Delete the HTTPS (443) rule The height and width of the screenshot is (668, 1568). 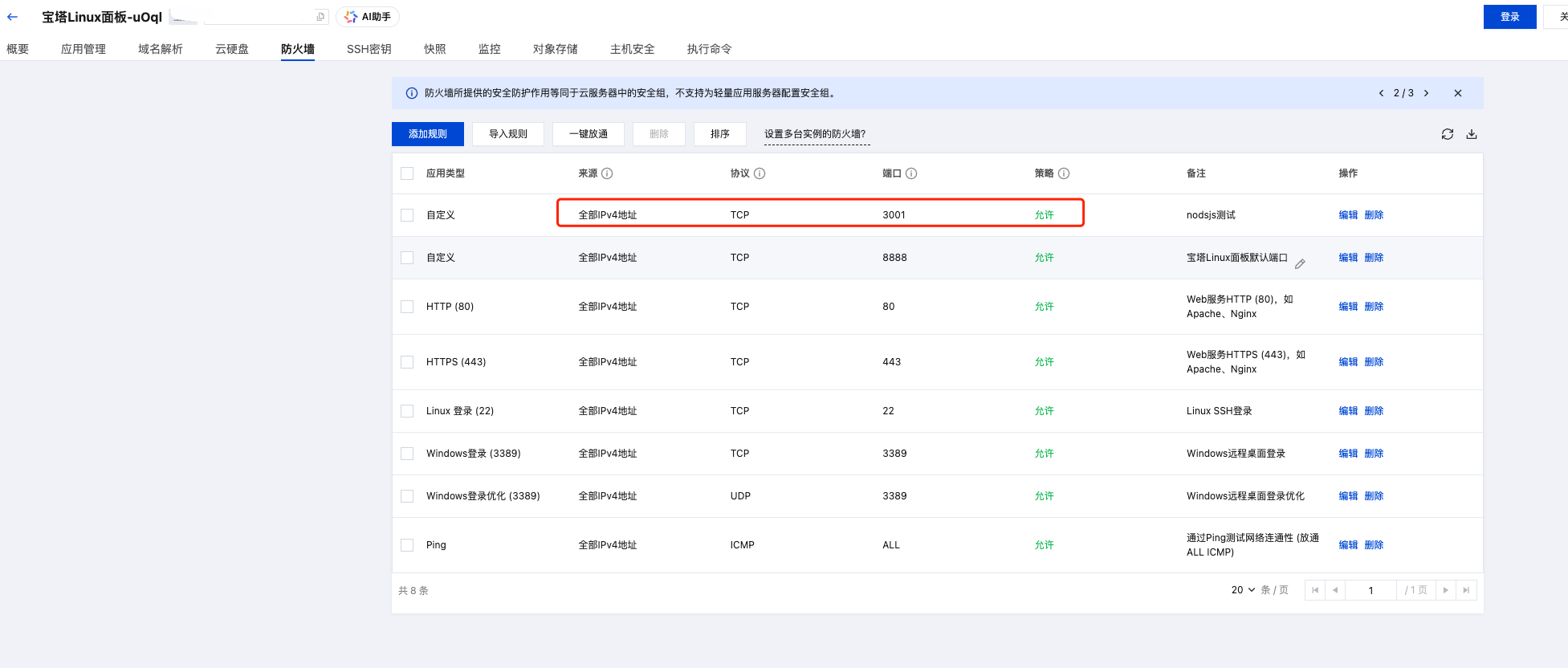[x=1374, y=362]
